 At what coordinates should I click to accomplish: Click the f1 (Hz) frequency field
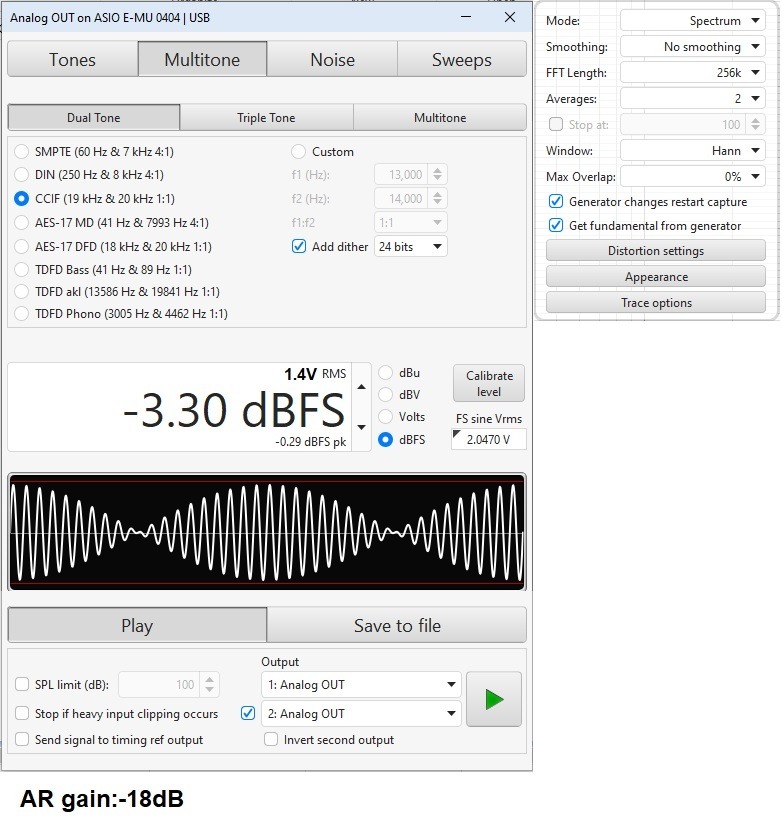(x=401, y=175)
